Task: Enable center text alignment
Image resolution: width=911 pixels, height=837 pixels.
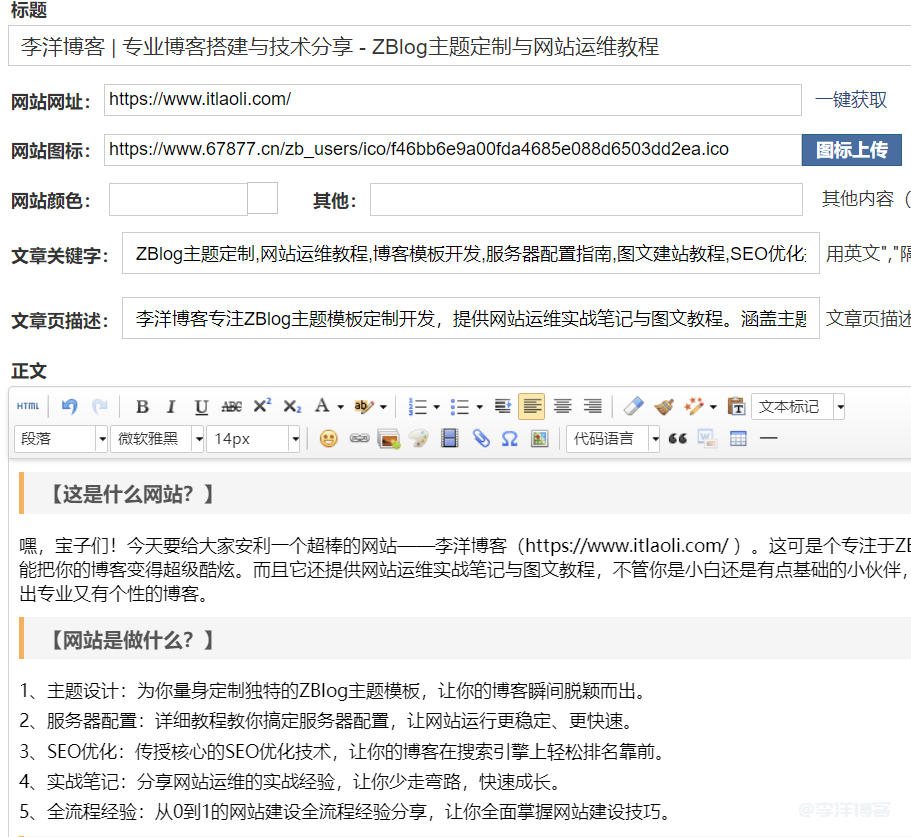Action: (x=562, y=406)
